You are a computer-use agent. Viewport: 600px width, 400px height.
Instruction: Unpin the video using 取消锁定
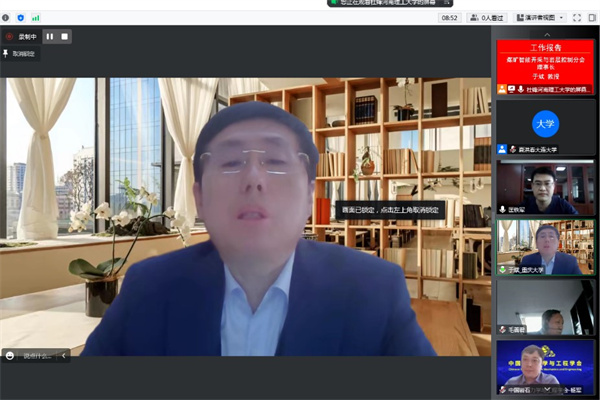[22, 54]
